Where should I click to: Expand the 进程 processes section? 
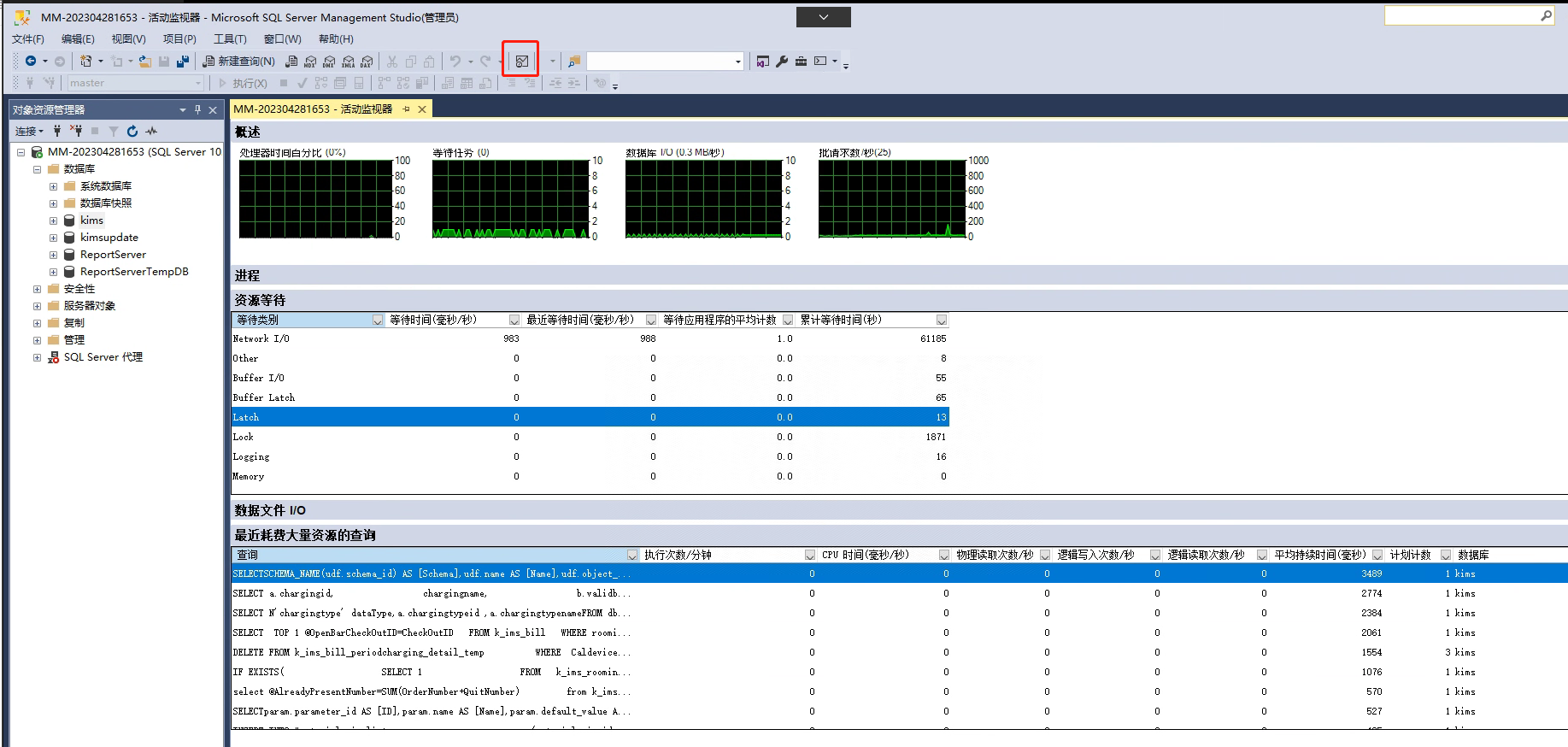pyautogui.click(x=899, y=275)
